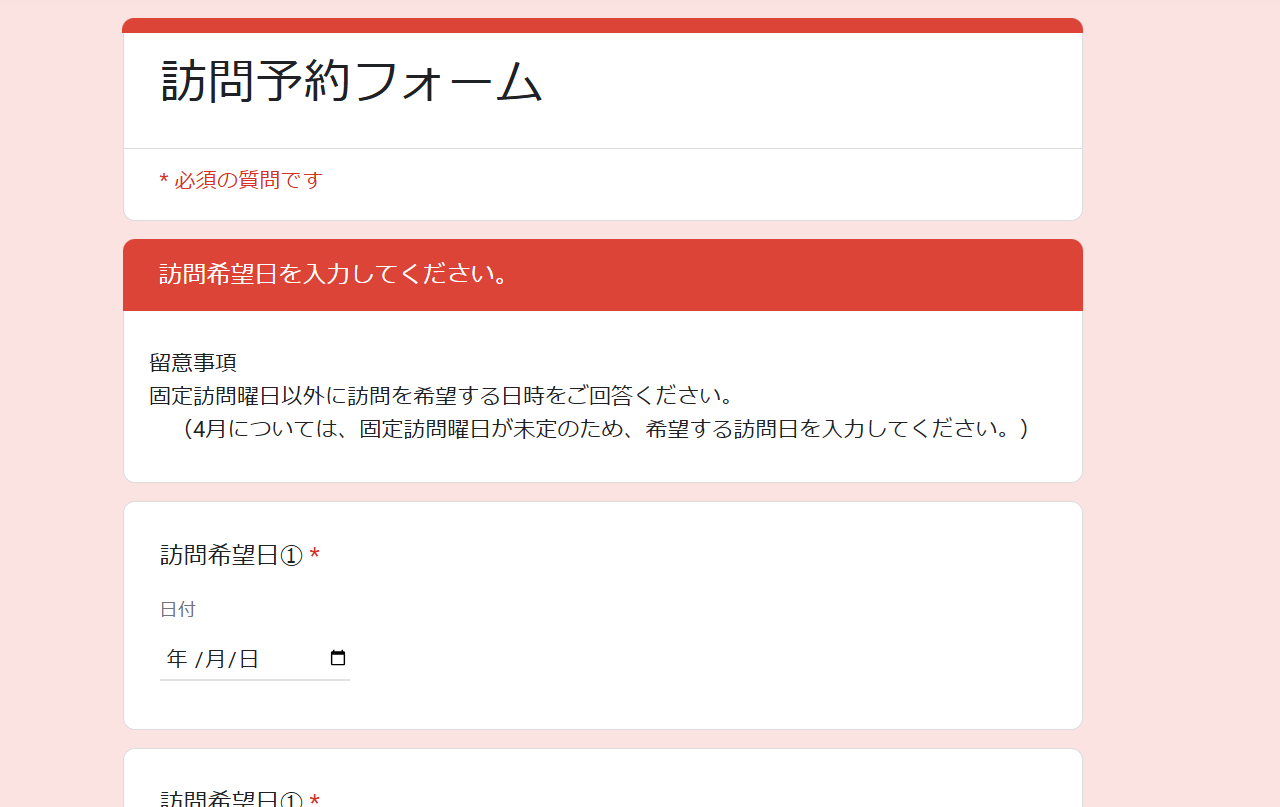The image size is (1280, 807).
Task: Select the first 訪問希望日① question card
Action: 602,615
